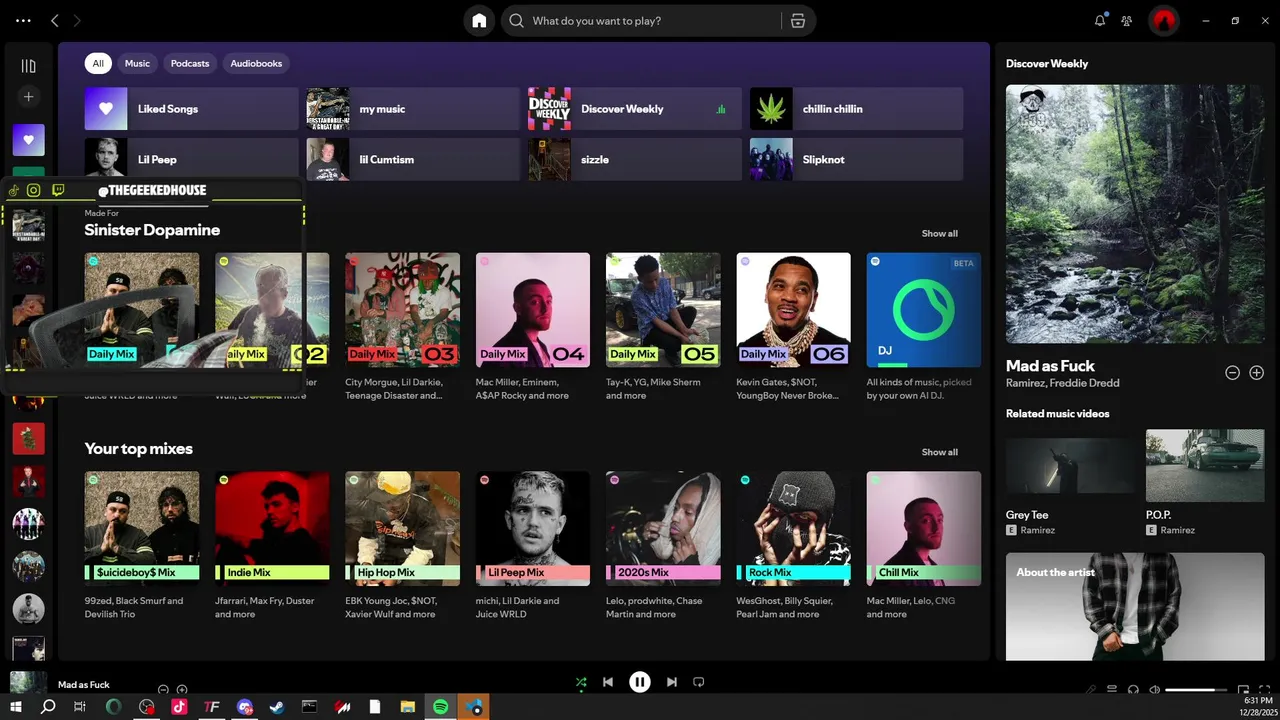The image size is (1280, 720).
Task: Select the Audiobooks filter chip
Action: (x=256, y=63)
